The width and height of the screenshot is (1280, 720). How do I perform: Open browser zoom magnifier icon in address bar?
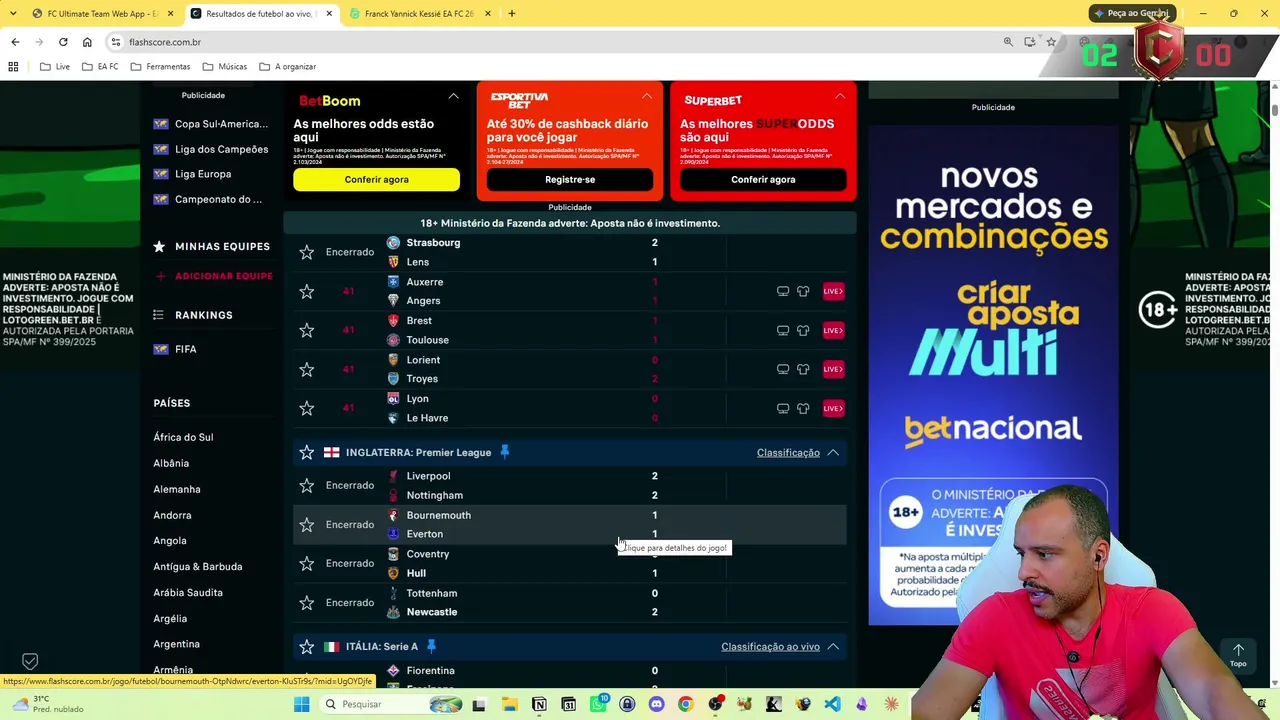coord(1008,42)
